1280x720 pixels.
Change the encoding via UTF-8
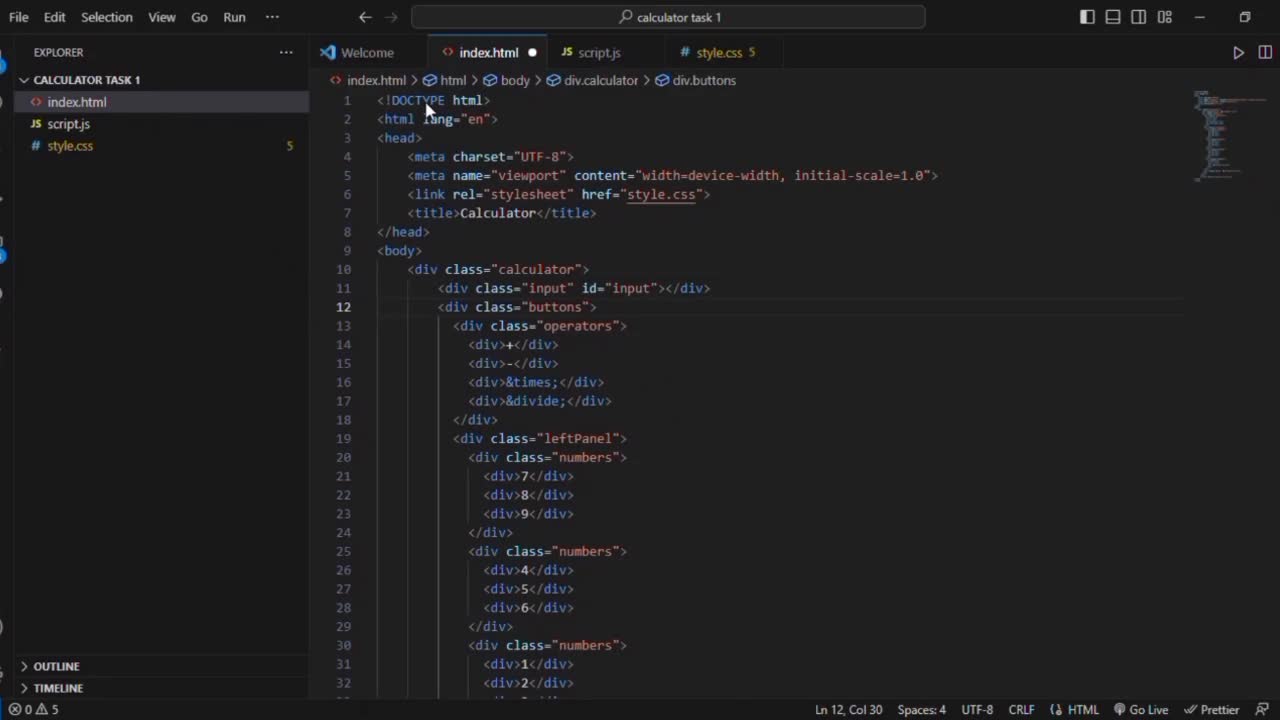tap(977, 710)
